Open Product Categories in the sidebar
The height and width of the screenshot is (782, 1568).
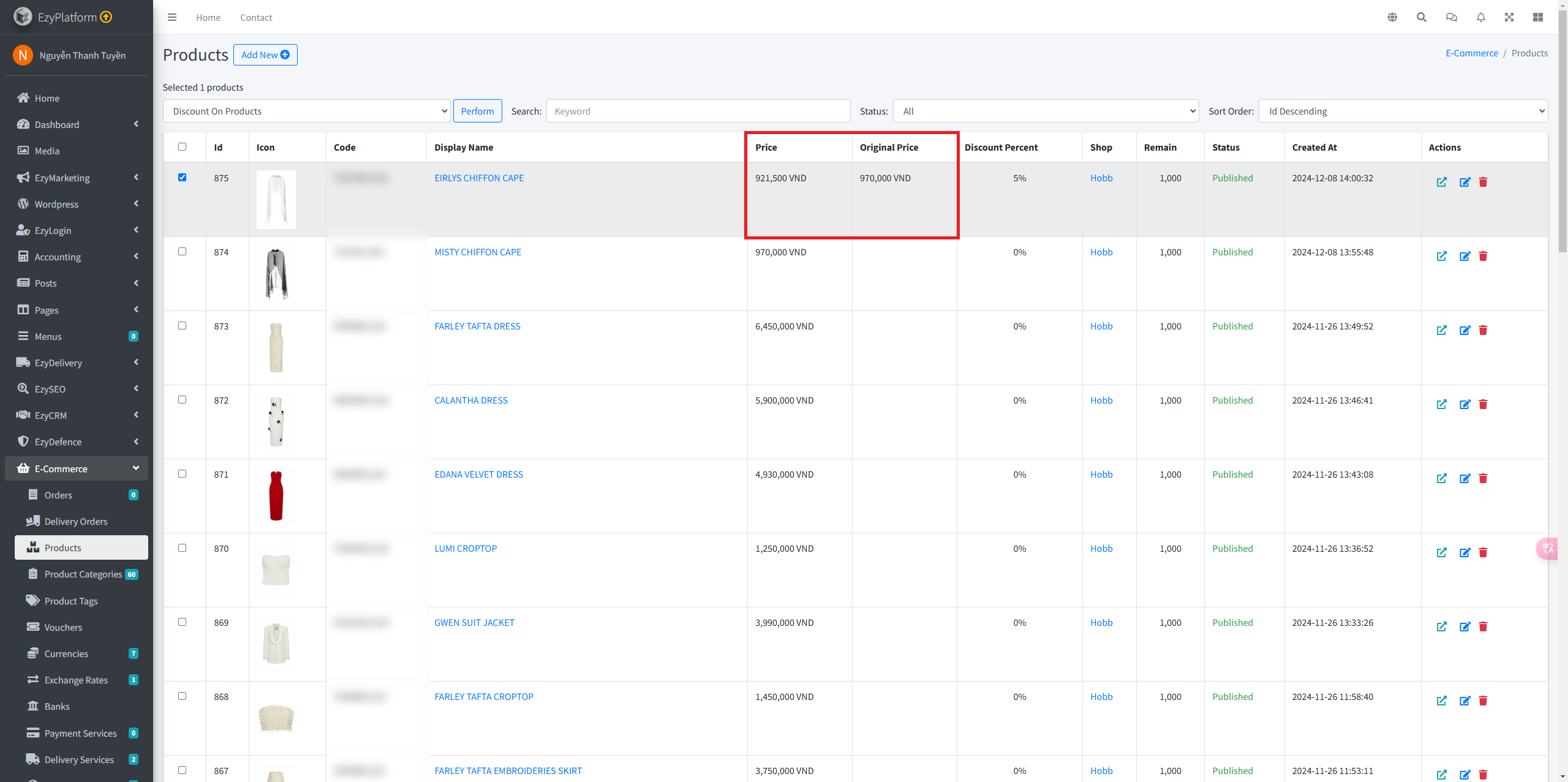coord(81,574)
